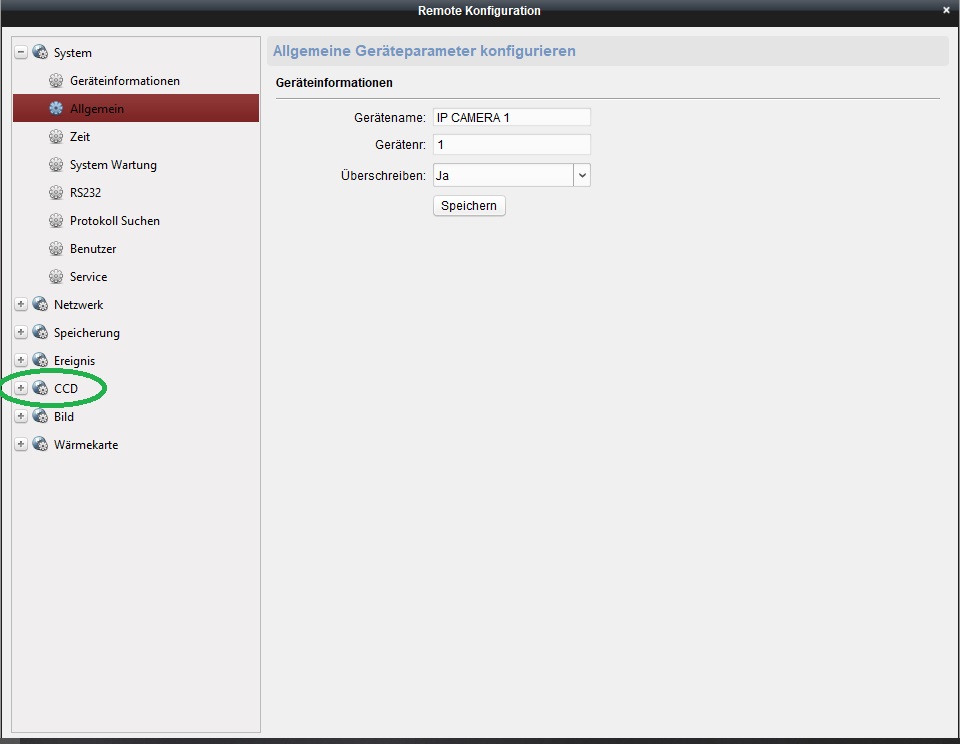Open the Wärmekarte settings item
Screen dimensions: 960x744
(x=86, y=445)
